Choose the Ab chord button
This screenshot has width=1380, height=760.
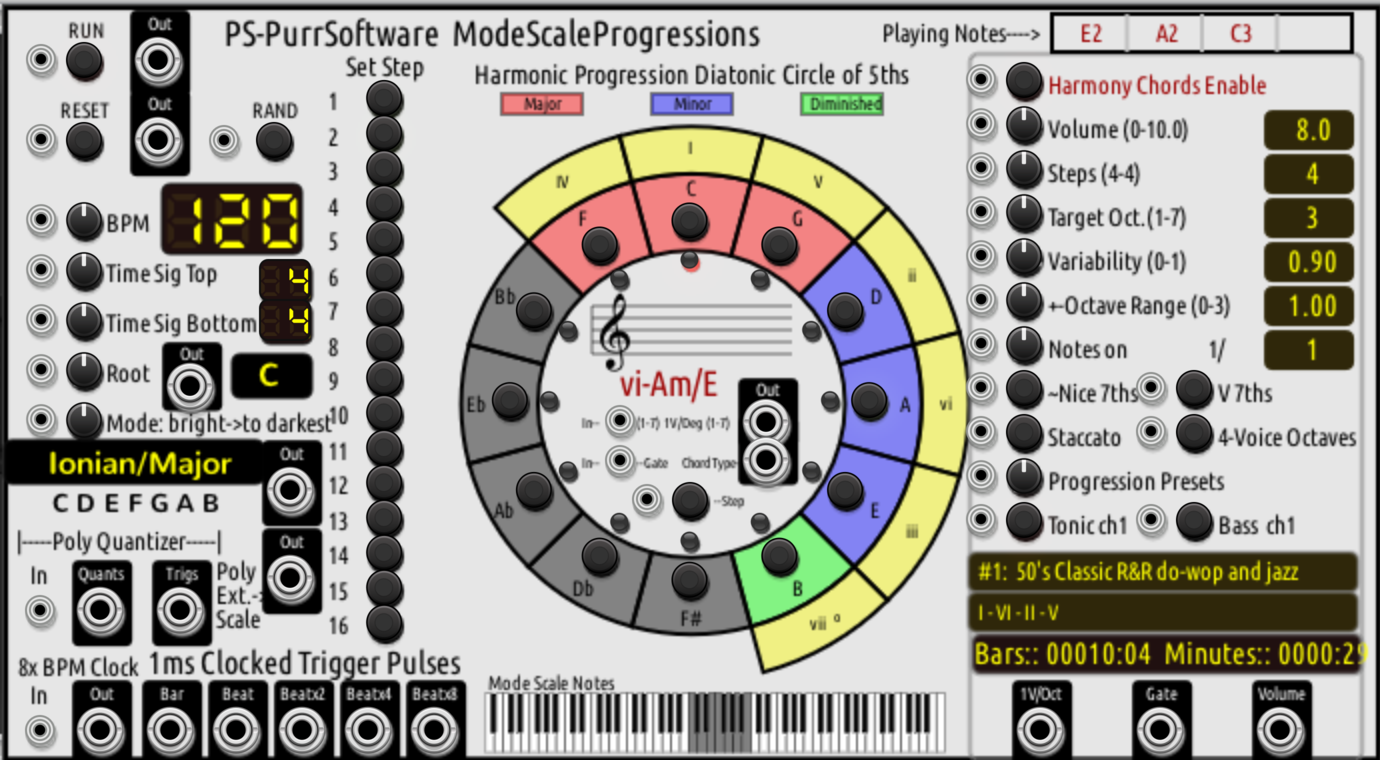point(534,490)
